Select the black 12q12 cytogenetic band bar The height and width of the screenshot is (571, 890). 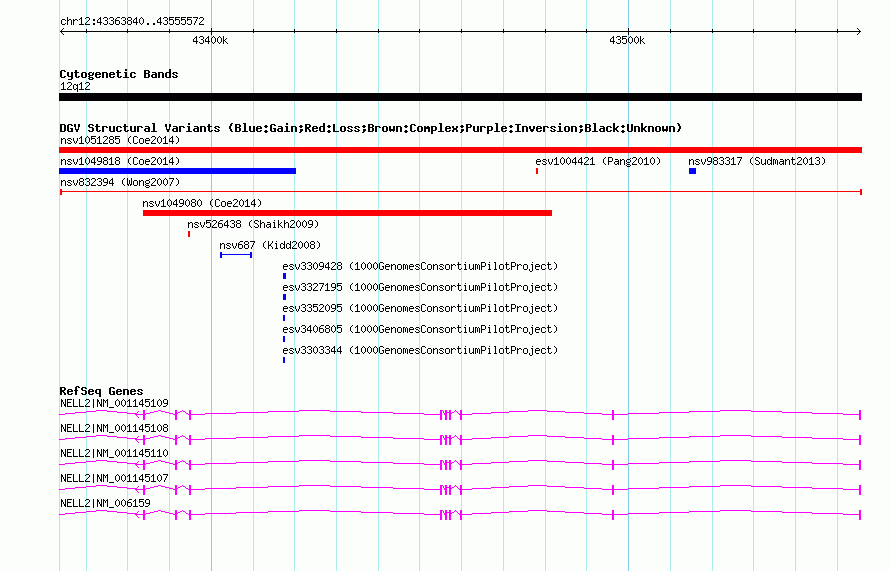click(460, 97)
